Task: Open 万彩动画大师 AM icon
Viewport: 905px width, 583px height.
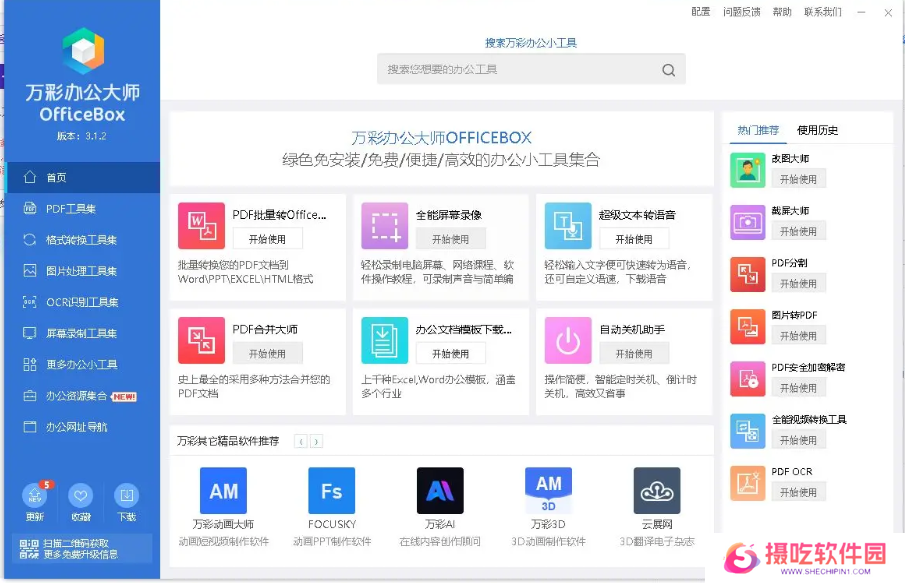Action: (x=223, y=491)
